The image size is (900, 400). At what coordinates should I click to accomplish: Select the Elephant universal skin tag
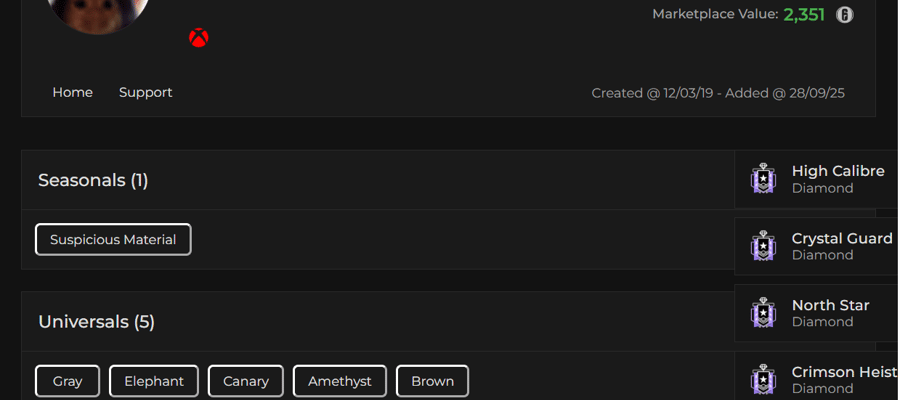[154, 381]
